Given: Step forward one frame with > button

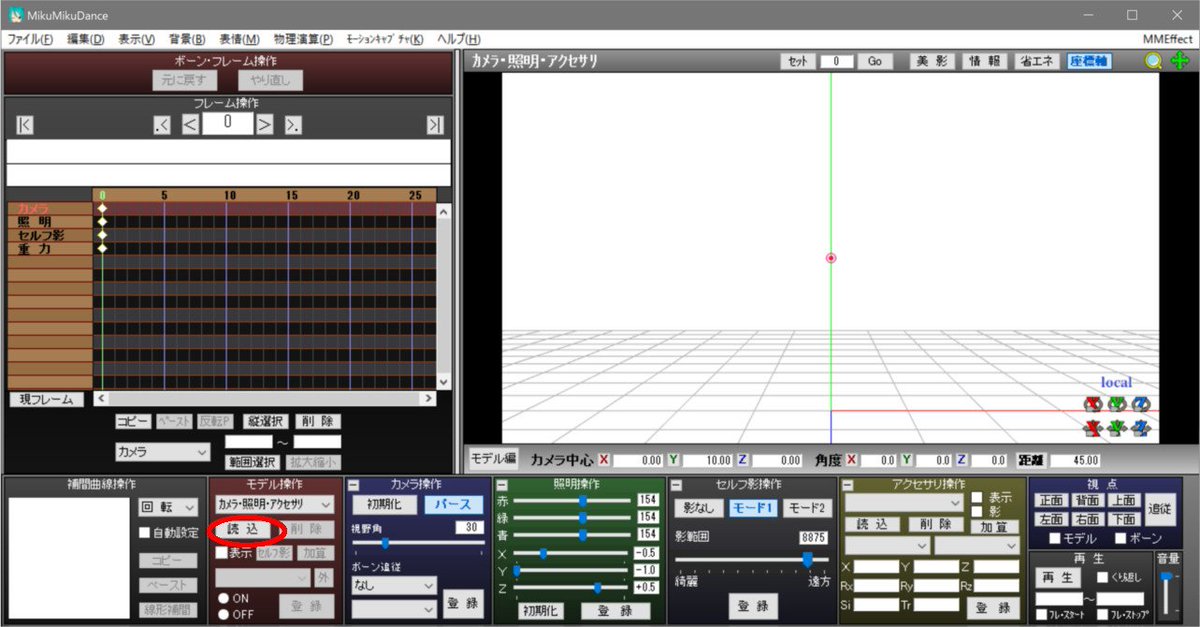Looking at the screenshot, I should tap(265, 124).
